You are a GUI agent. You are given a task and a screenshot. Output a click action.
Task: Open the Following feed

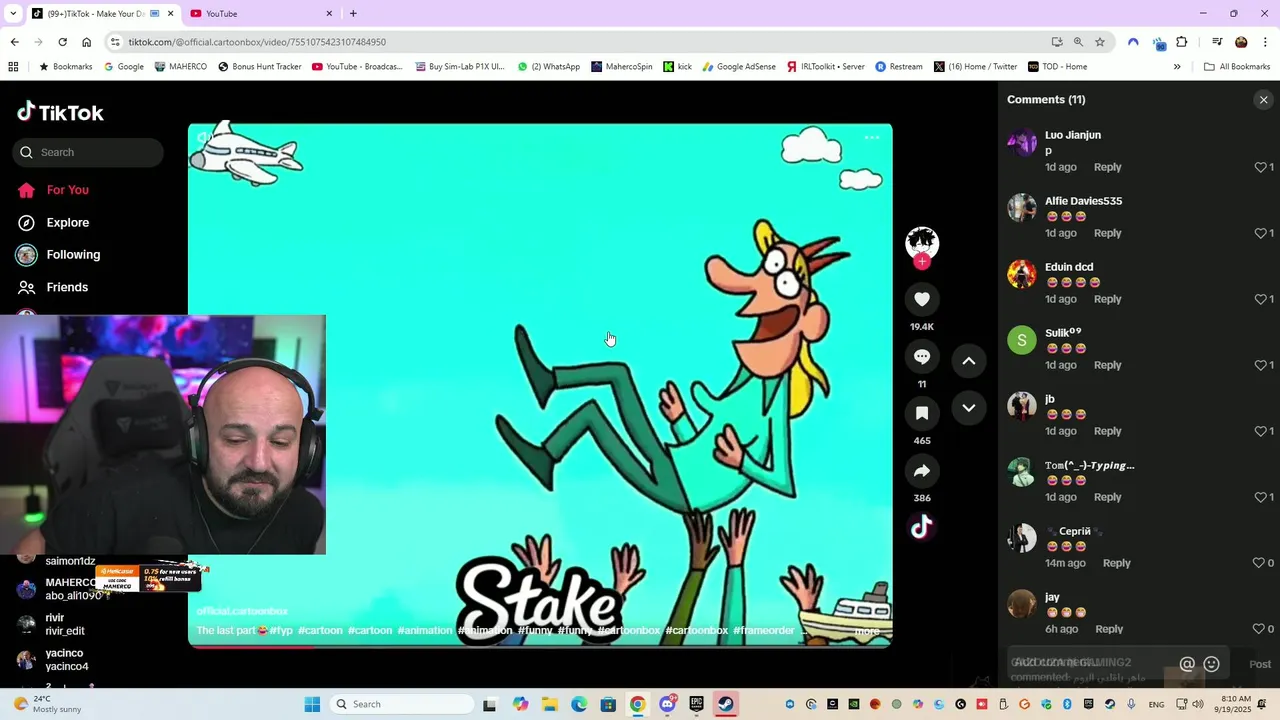pos(73,255)
